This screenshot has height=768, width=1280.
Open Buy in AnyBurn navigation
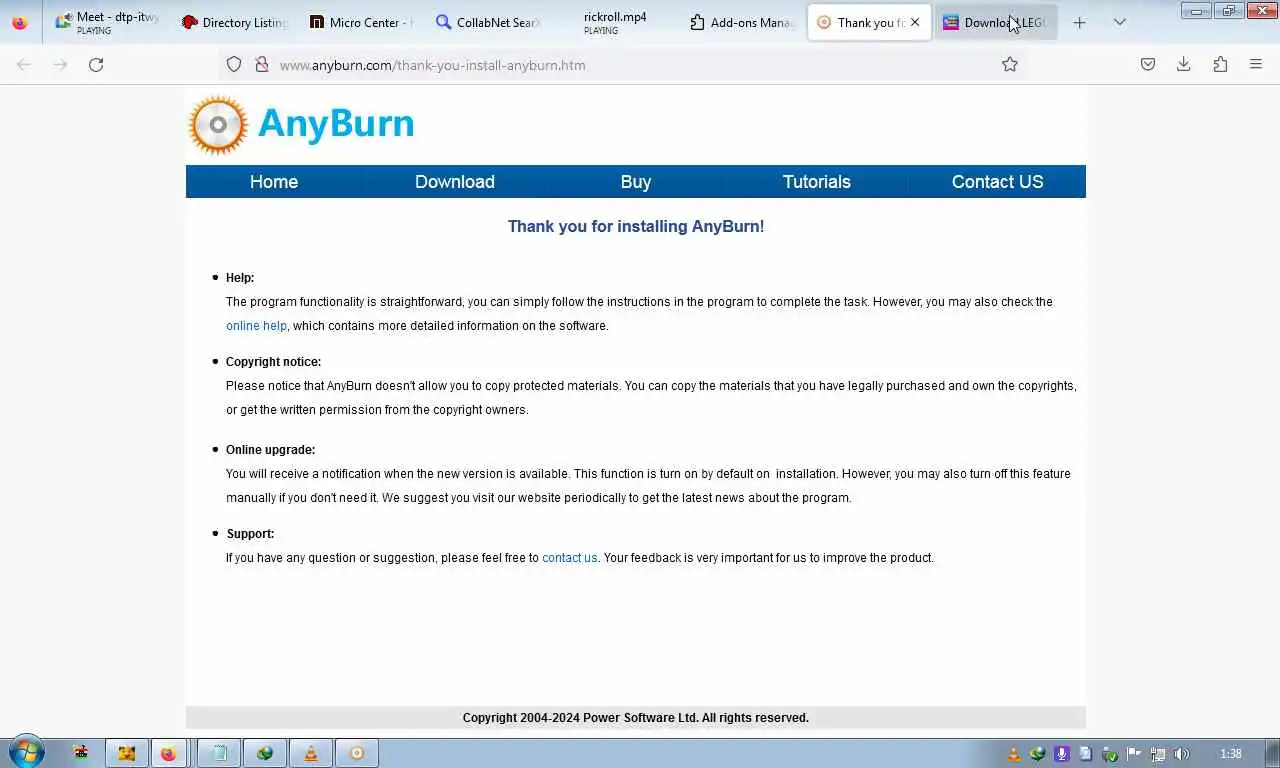636,181
